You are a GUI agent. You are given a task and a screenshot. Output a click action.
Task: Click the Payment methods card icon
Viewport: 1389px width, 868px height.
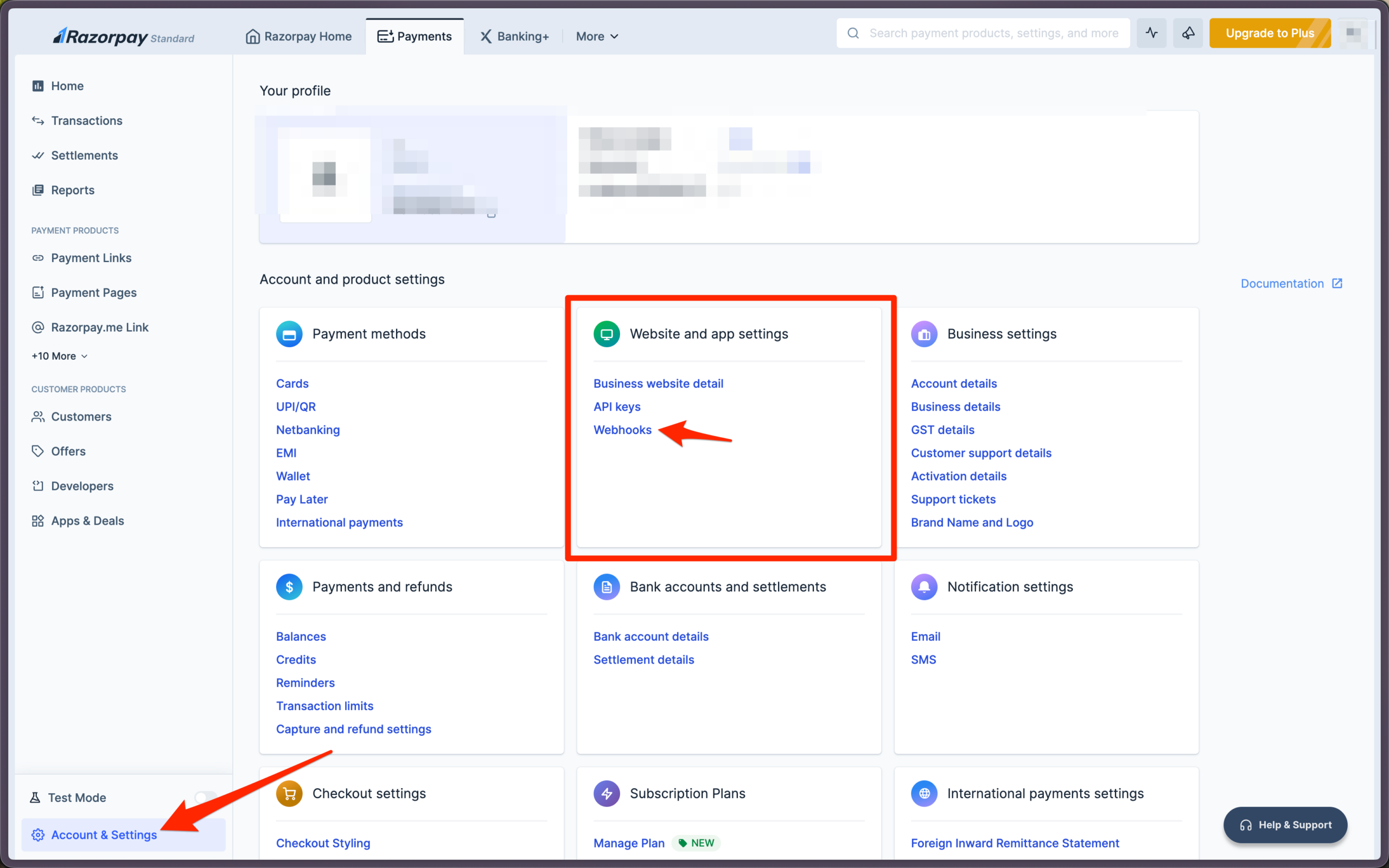(289, 334)
